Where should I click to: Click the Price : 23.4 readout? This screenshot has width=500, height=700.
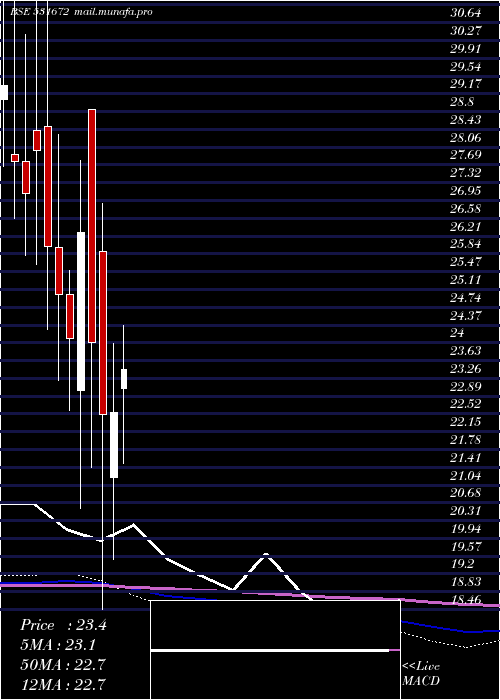pyautogui.click(x=63, y=625)
